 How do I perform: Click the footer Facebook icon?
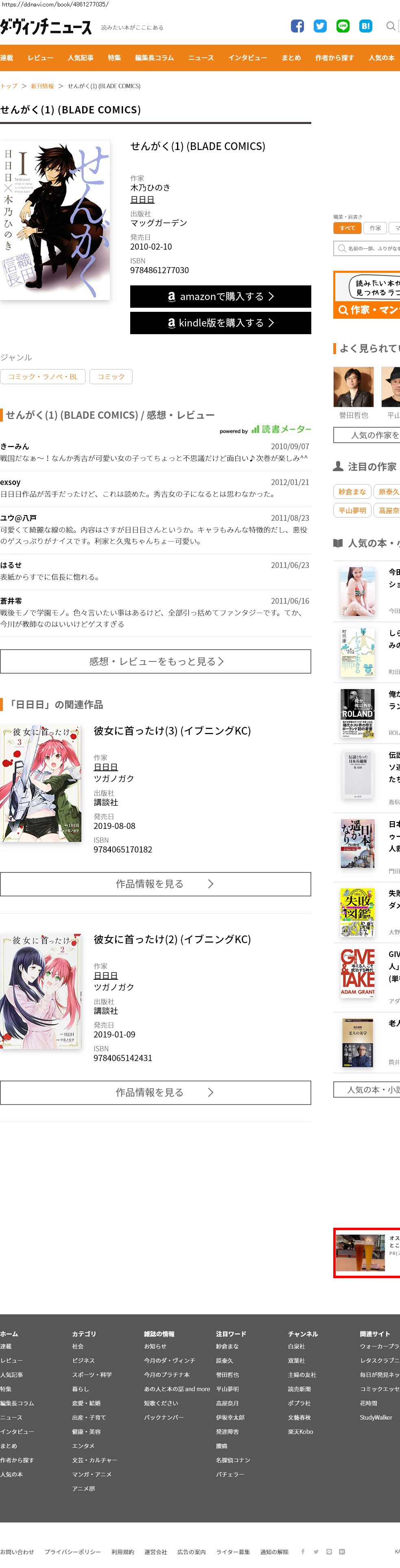point(303,1552)
